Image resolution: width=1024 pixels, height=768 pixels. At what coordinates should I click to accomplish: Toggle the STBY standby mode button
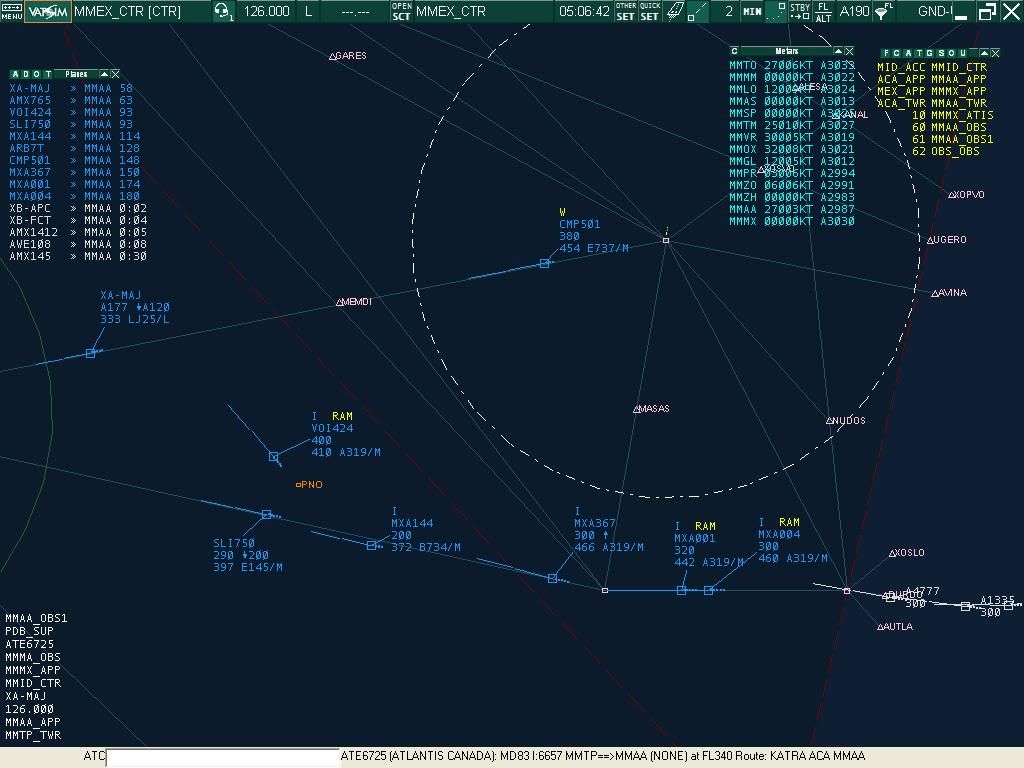point(800,12)
